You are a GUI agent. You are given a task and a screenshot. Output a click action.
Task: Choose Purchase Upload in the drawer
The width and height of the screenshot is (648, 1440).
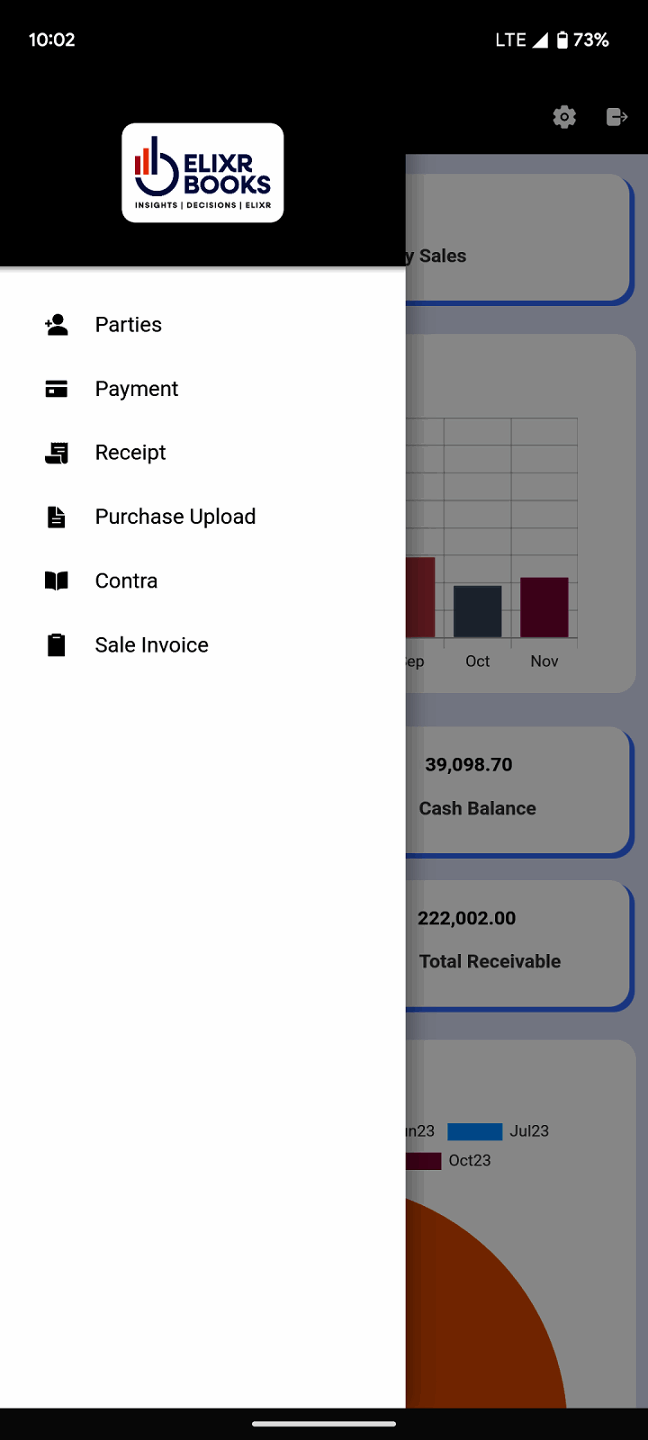pyautogui.click(x=175, y=517)
